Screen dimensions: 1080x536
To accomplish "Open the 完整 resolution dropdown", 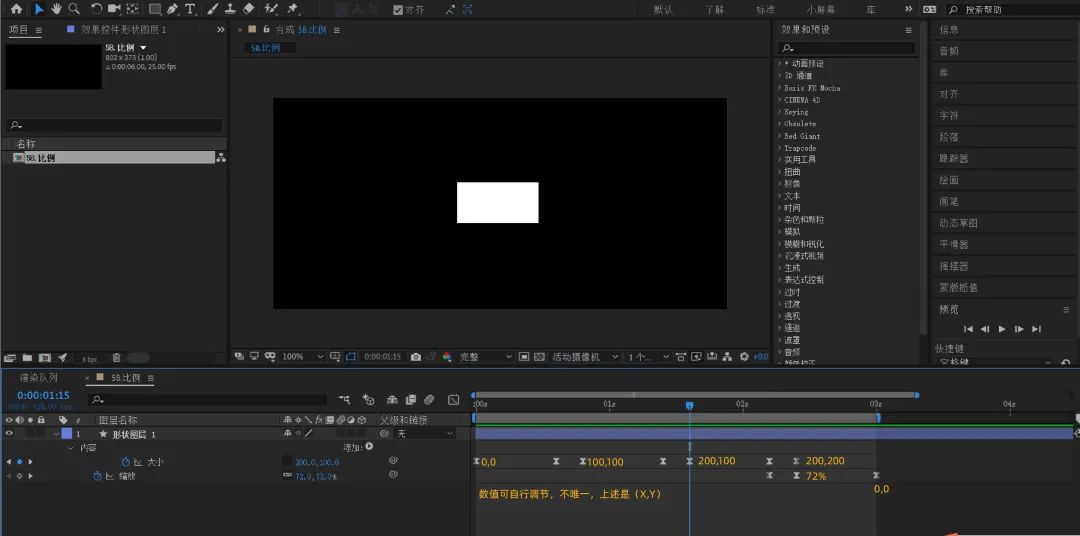I will click(486, 357).
